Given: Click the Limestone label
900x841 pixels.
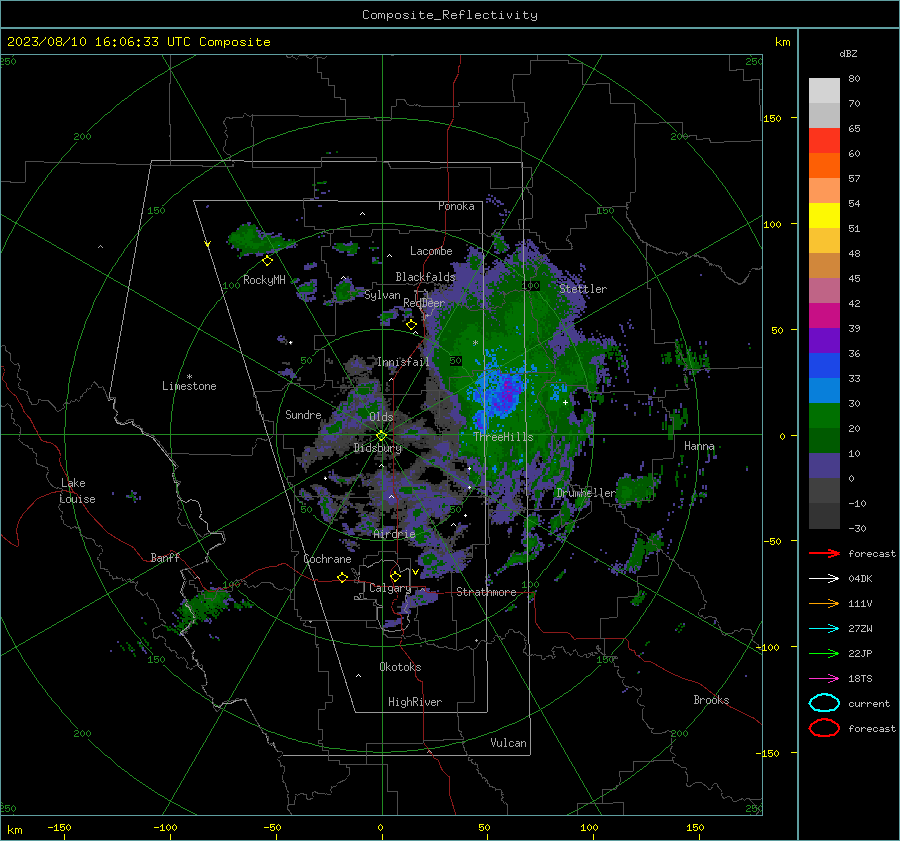Looking at the screenshot, I should pyautogui.click(x=189, y=386).
